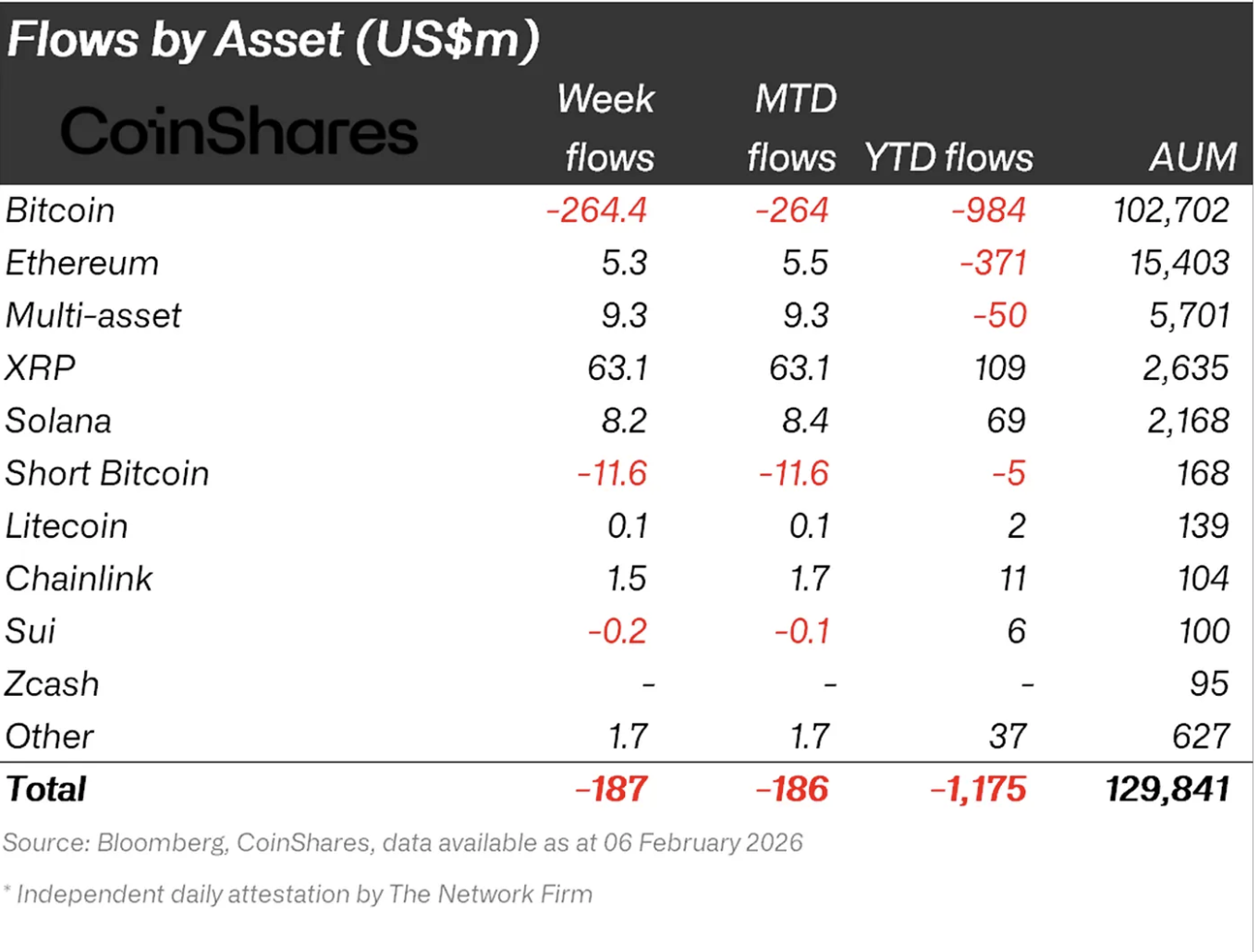Viewport: 1259px width, 952px height.
Task: Click the YTD flows column header
Action: 948,158
